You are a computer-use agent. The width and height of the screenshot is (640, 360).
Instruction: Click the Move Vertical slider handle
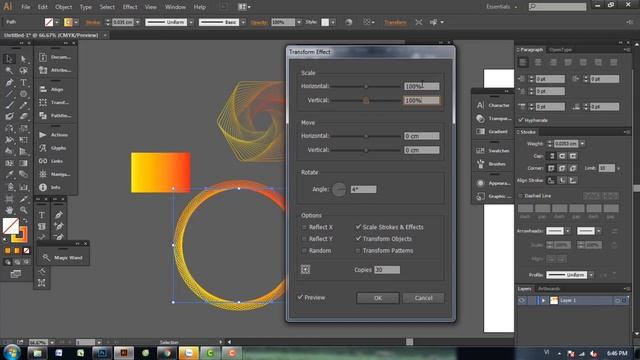[x=366, y=150]
